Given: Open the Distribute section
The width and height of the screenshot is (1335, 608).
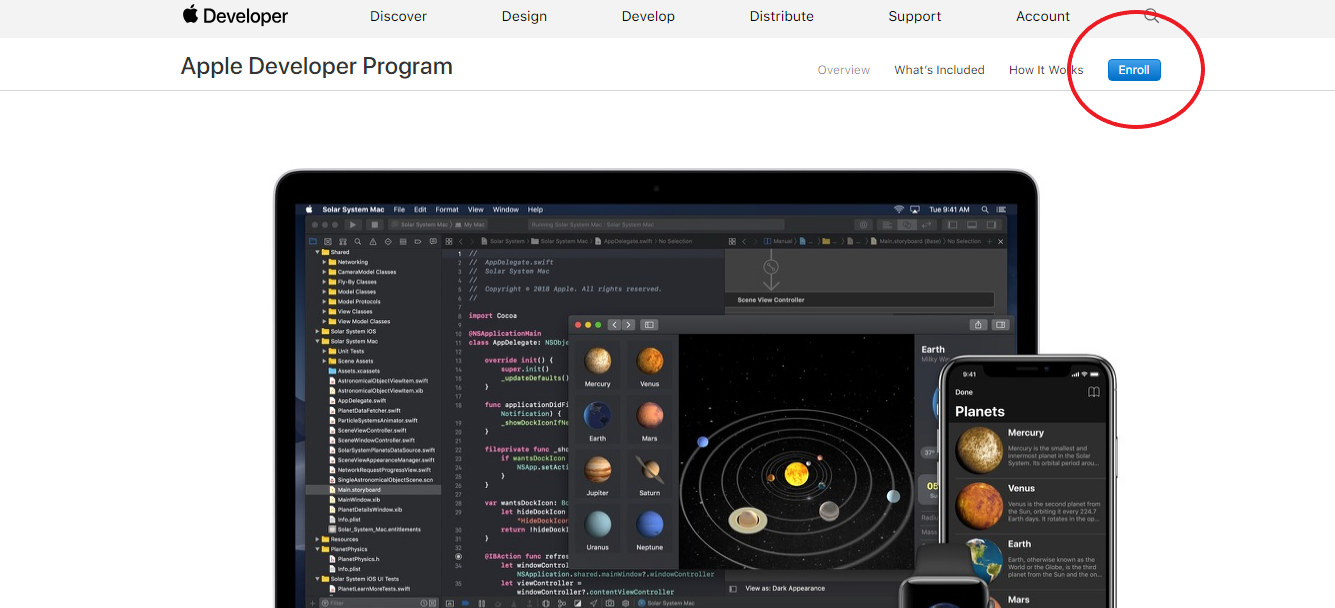Looking at the screenshot, I should [782, 16].
